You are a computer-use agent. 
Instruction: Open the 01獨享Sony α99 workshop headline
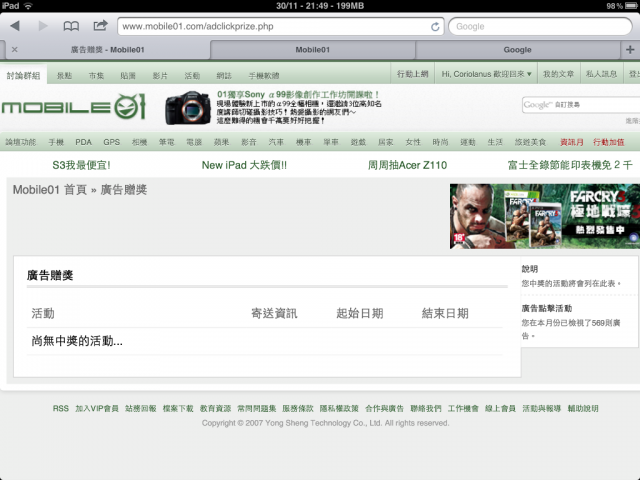[x=298, y=95]
